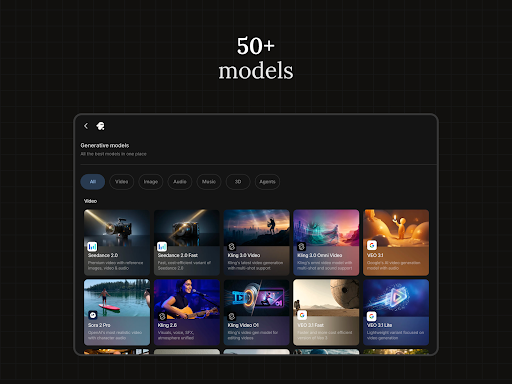This screenshot has height=384, width=512.
Task: Switch to the Music filter chip
Action: 209,182
